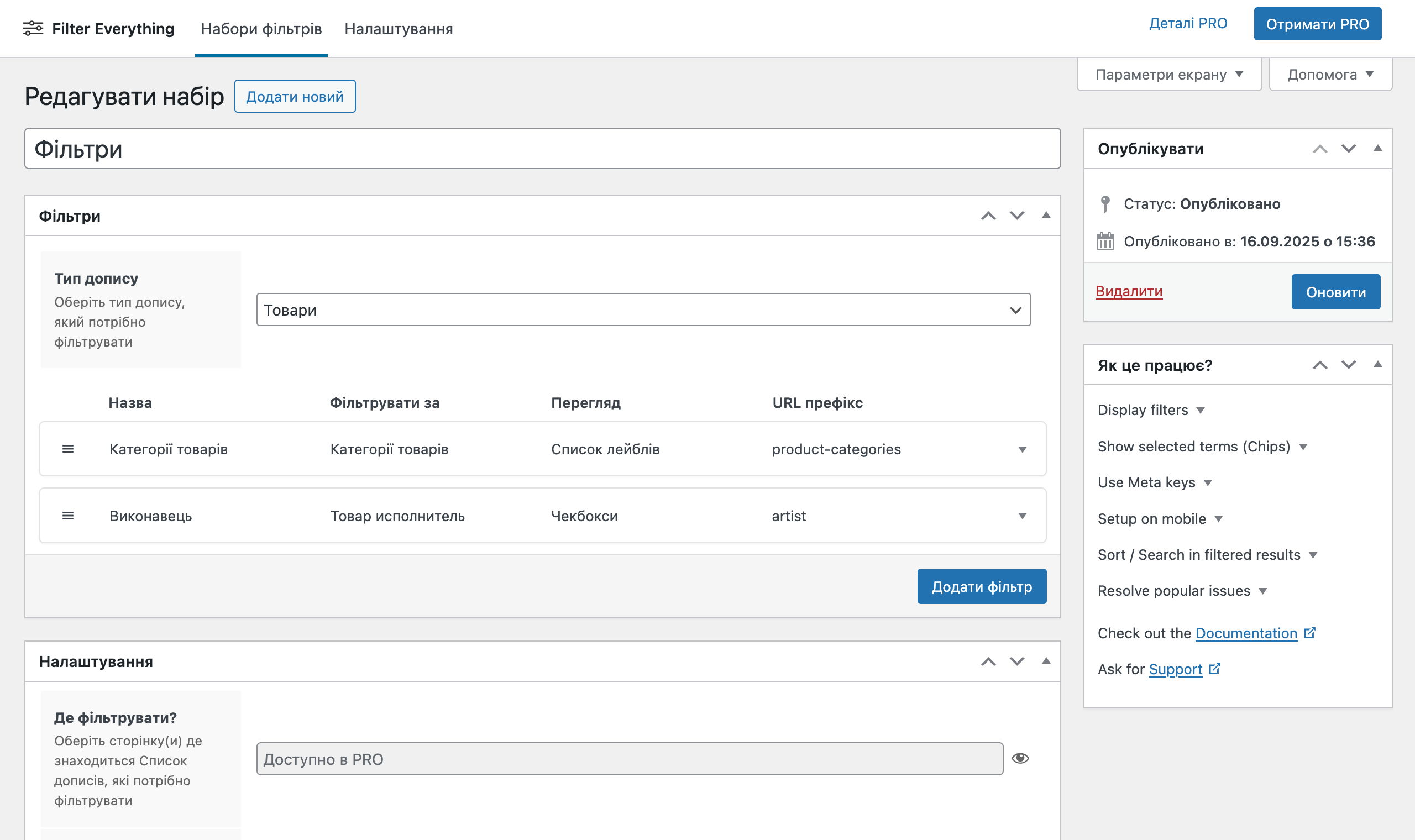The image size is (1415, 840).
Task: Click Товар исполнитель filter-by value
Action: pos(397,516)
